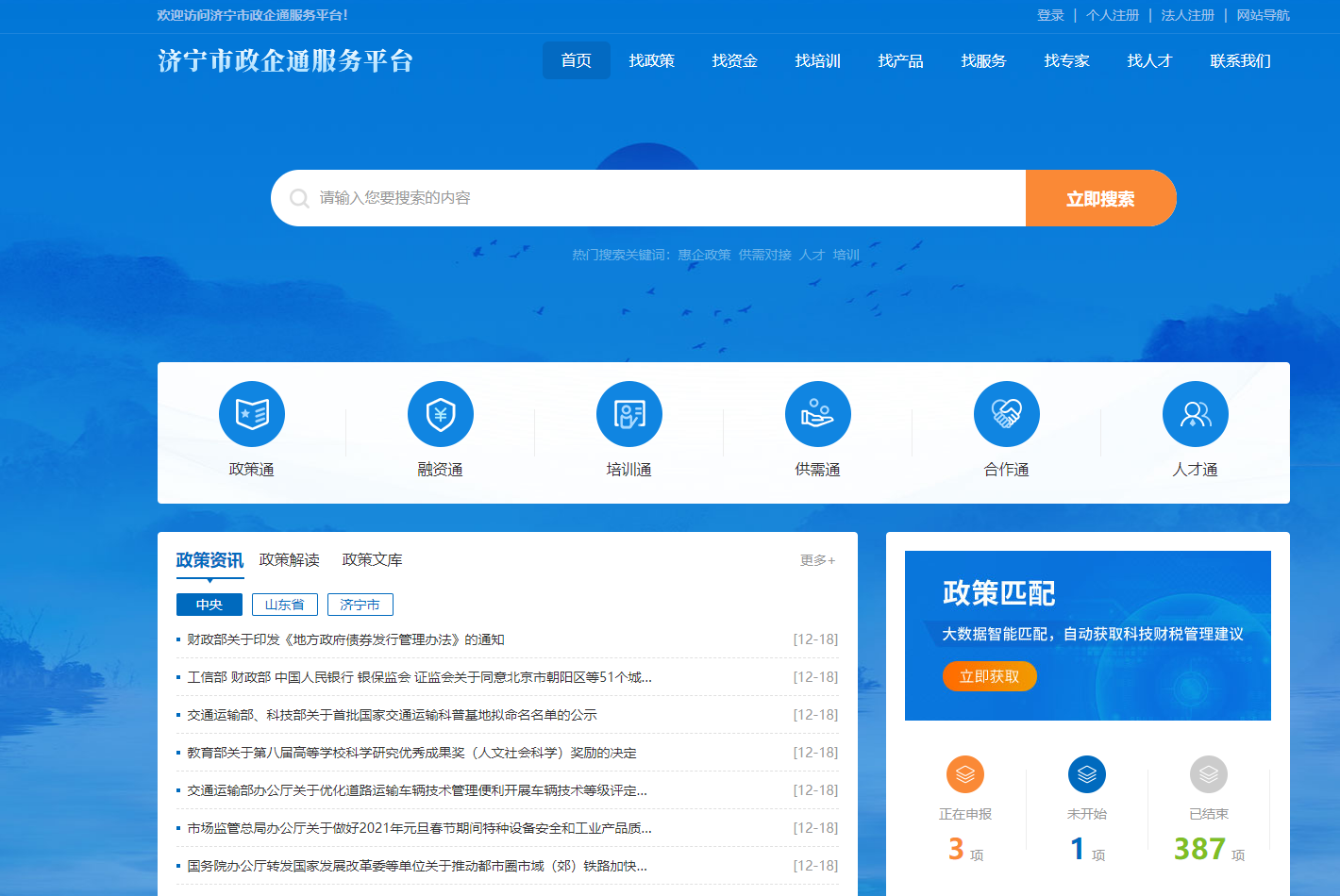Select hot keyword 供需对接
Viewport: 1340px width, 896px height.
[x=765, y=255]
